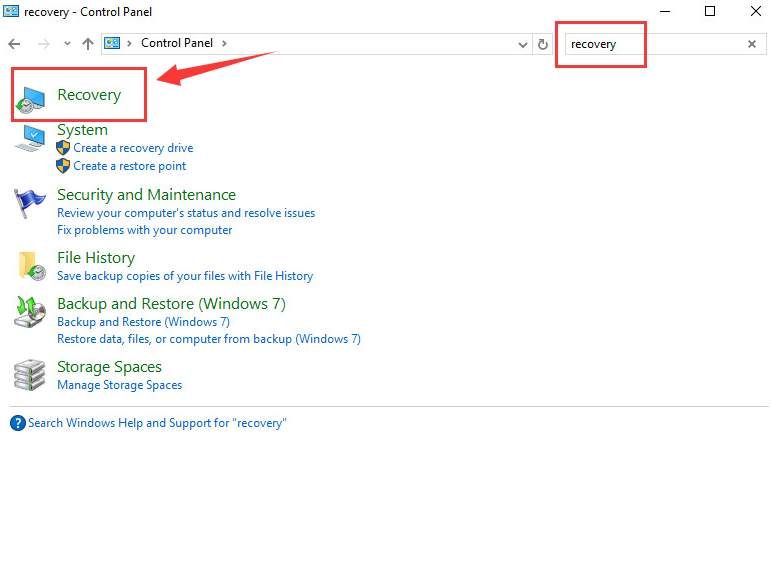The width and height of the screenshot is (772, 570).
Task: Expand the address bar history dropdown
Action: coord(523,44)
